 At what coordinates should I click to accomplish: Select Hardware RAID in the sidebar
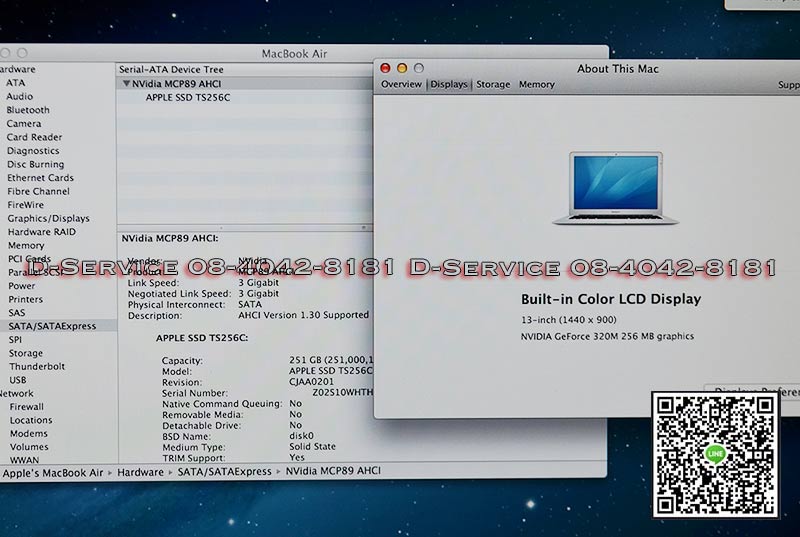42,232
